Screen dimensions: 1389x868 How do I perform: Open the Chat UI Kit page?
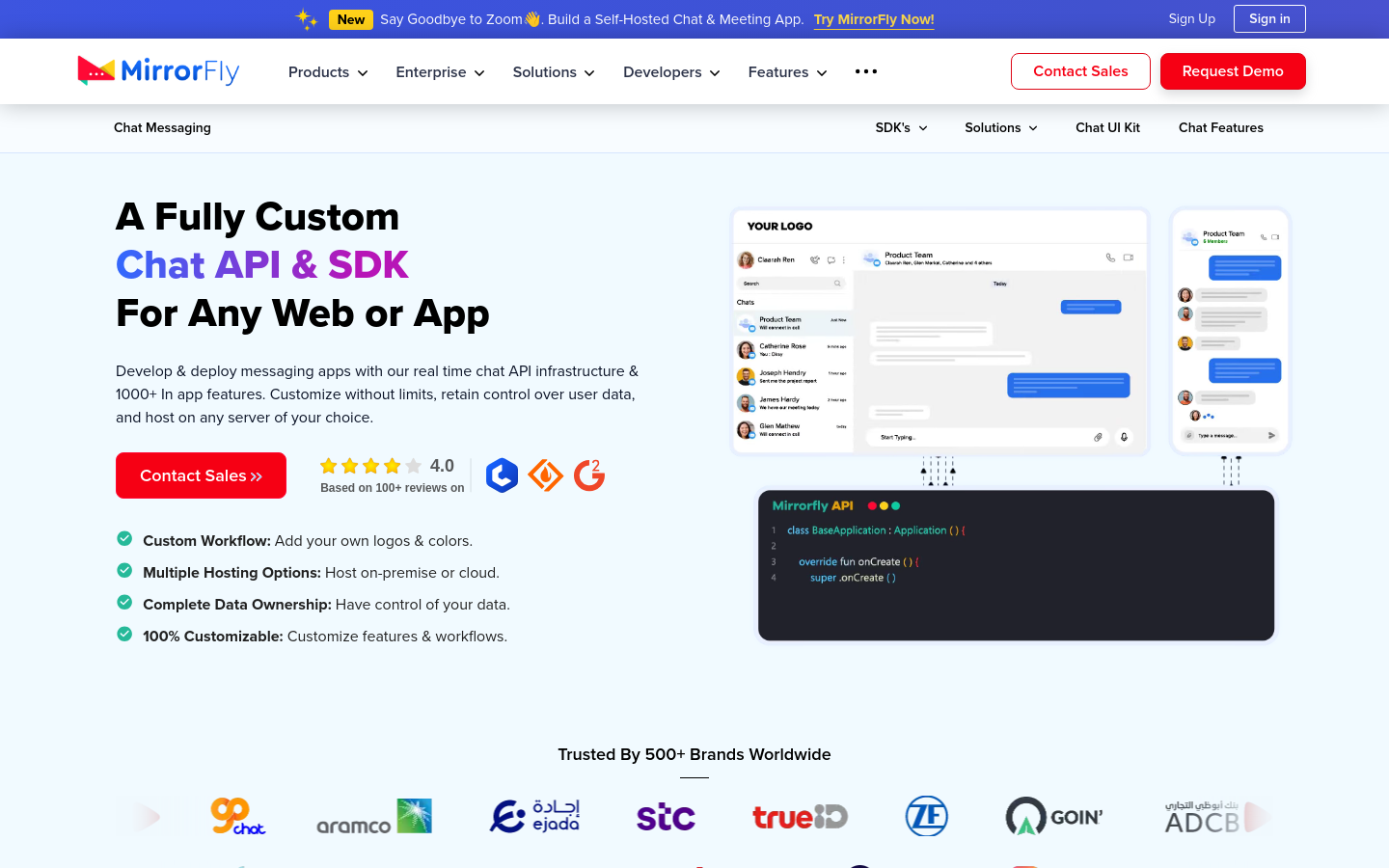(x=1107, y=127)
